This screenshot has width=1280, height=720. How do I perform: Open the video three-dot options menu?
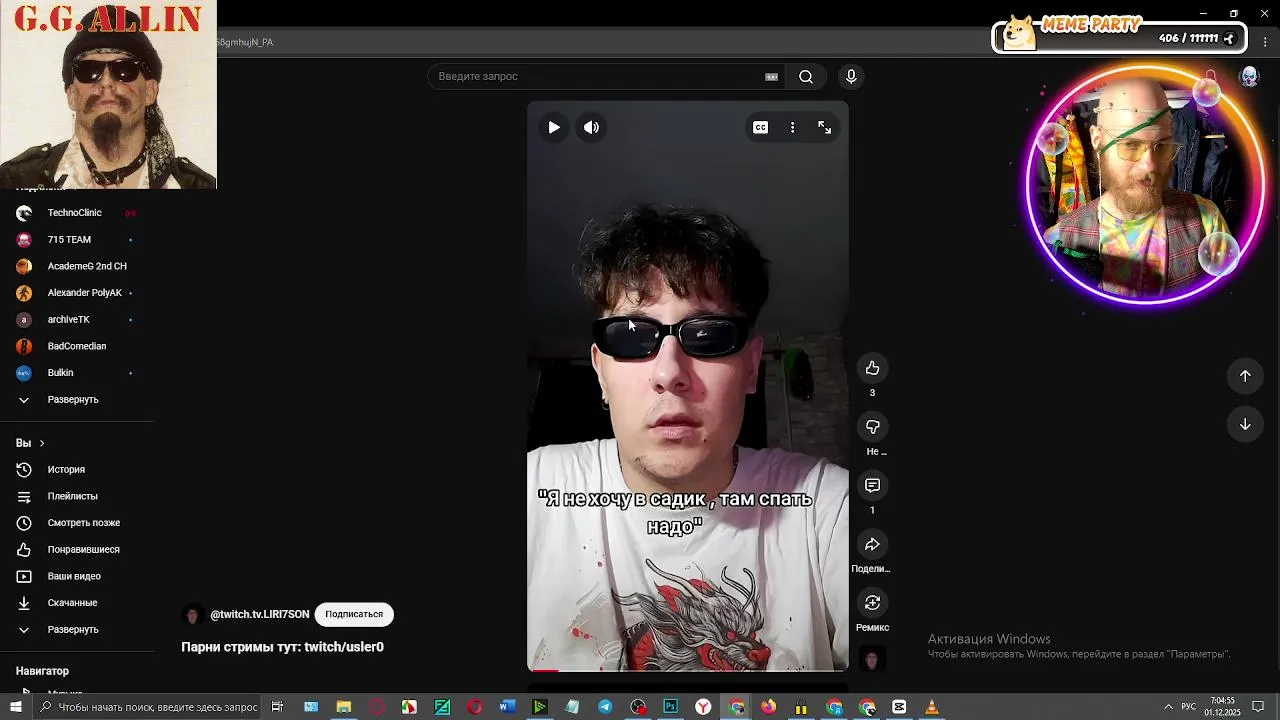click(792, 127)
